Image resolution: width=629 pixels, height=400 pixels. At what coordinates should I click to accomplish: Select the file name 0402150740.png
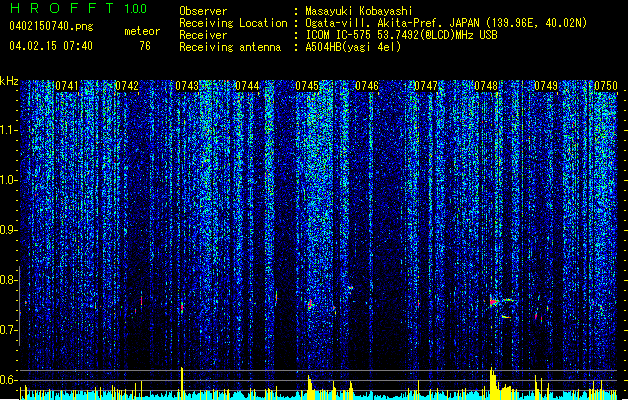(x=51, y=26)
